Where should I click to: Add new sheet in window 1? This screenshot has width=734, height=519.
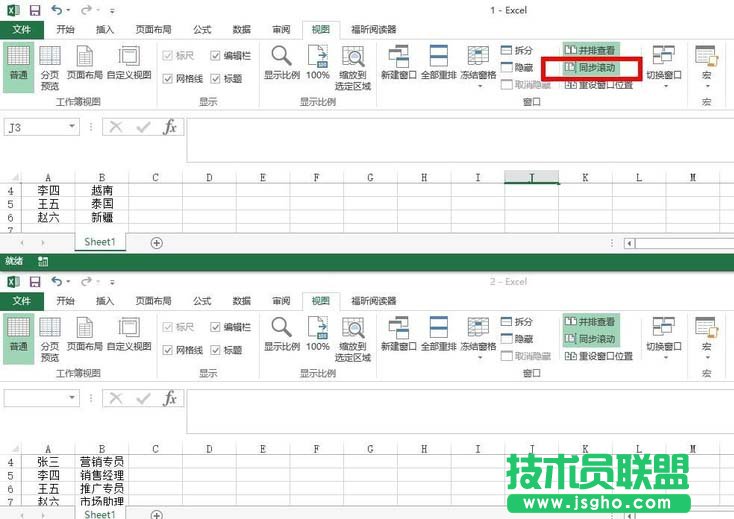157,243
